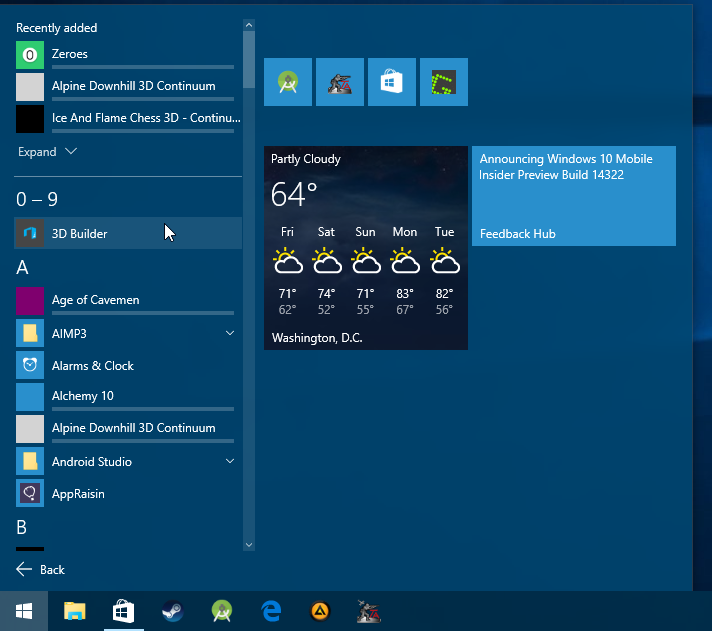This screenshot has width=712, height=631.
Task: Click the recently added Alpine Downhill icon
Action: coord(30,87)
